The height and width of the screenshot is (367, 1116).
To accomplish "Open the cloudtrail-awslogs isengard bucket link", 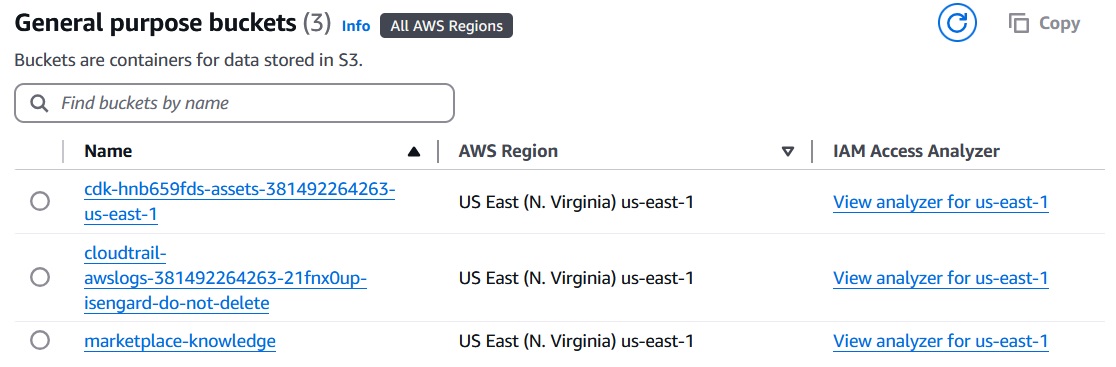I will pyautogui.click(x=226, y=277).
